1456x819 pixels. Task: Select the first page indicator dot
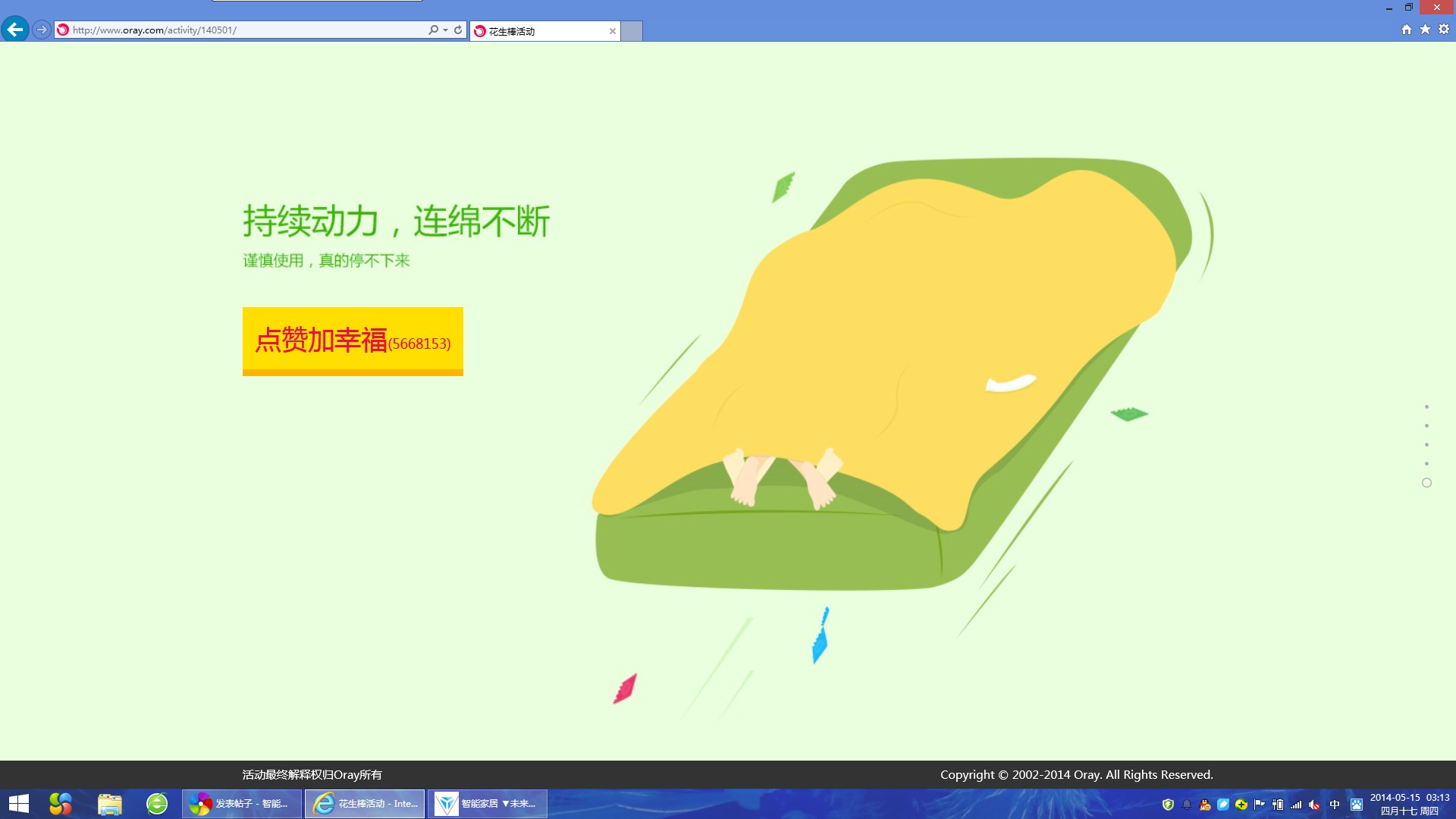1426,407
